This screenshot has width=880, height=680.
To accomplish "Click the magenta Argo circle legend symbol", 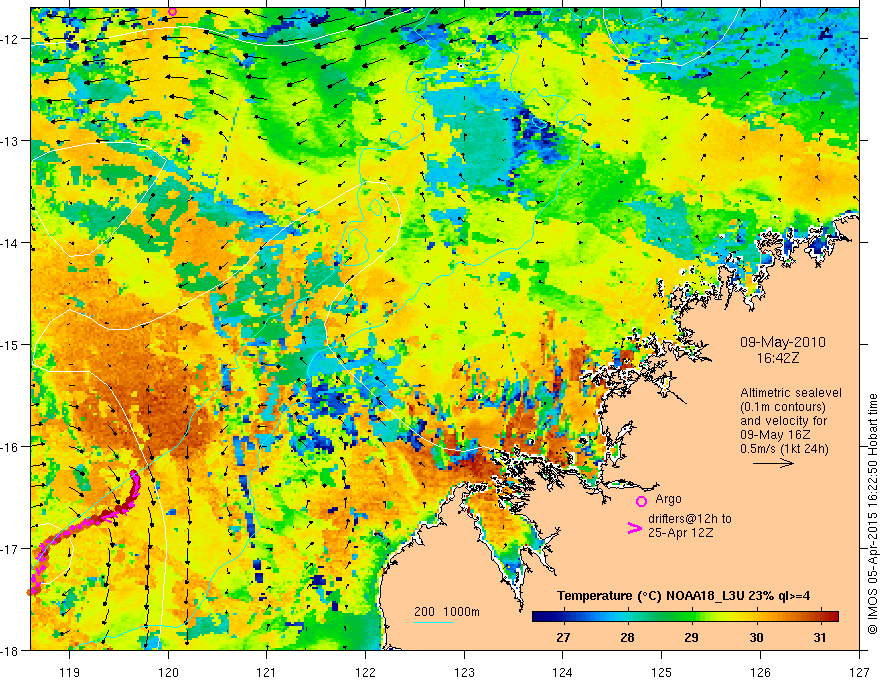I will [641, 501].
